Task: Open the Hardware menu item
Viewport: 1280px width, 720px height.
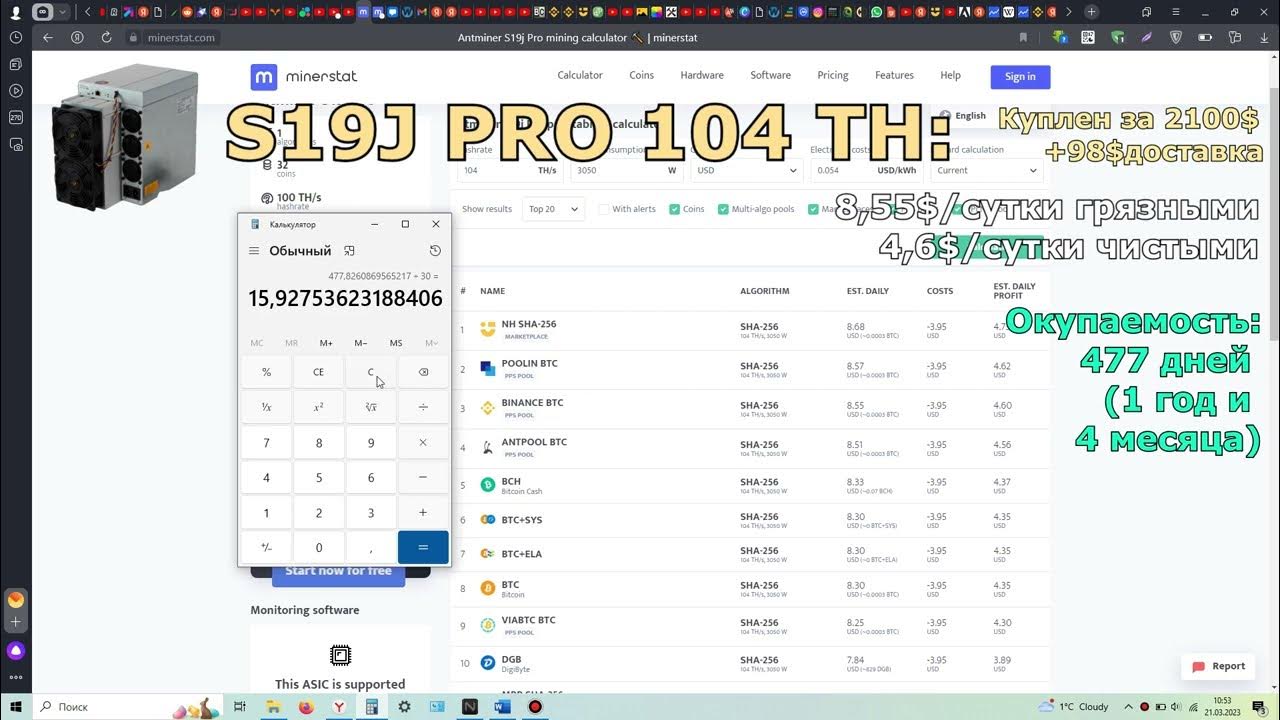Action: (x=702, y=75)
